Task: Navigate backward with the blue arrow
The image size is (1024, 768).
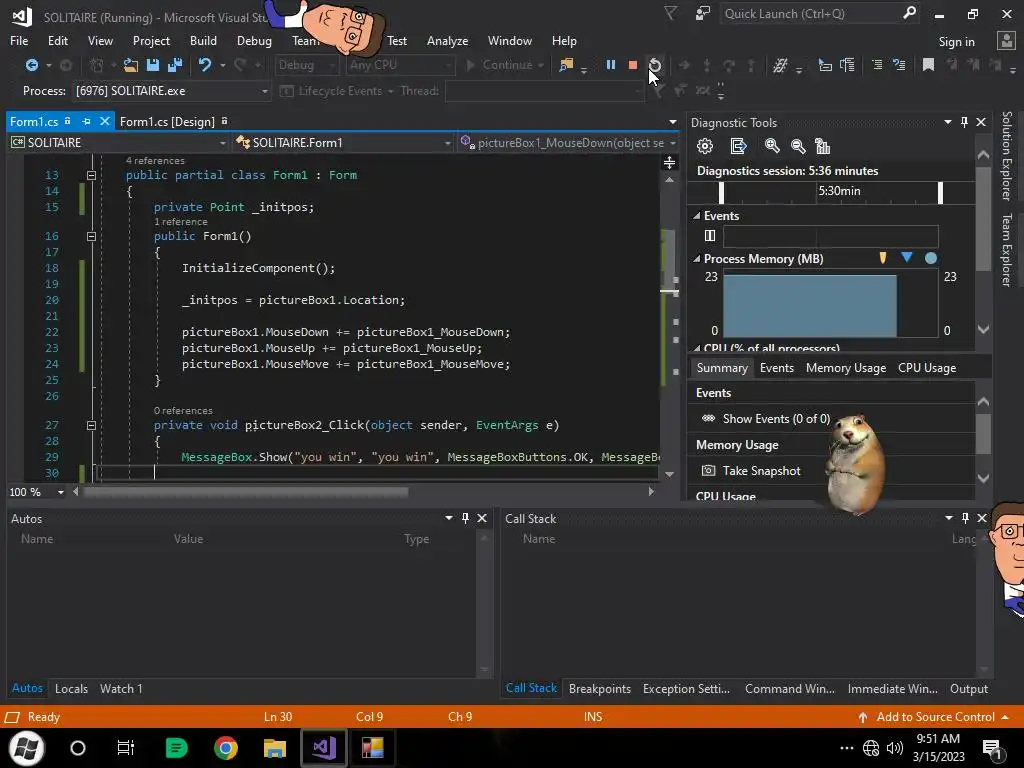Action: (31, 65)
